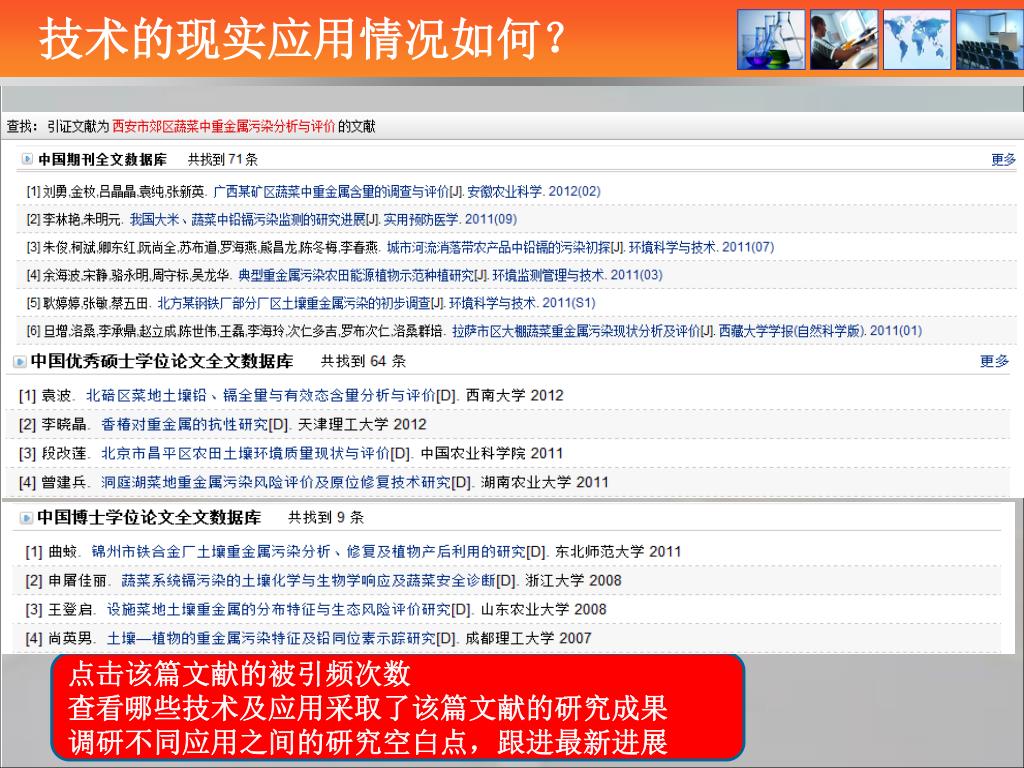Click author name 王登启

tap(71, 609)
